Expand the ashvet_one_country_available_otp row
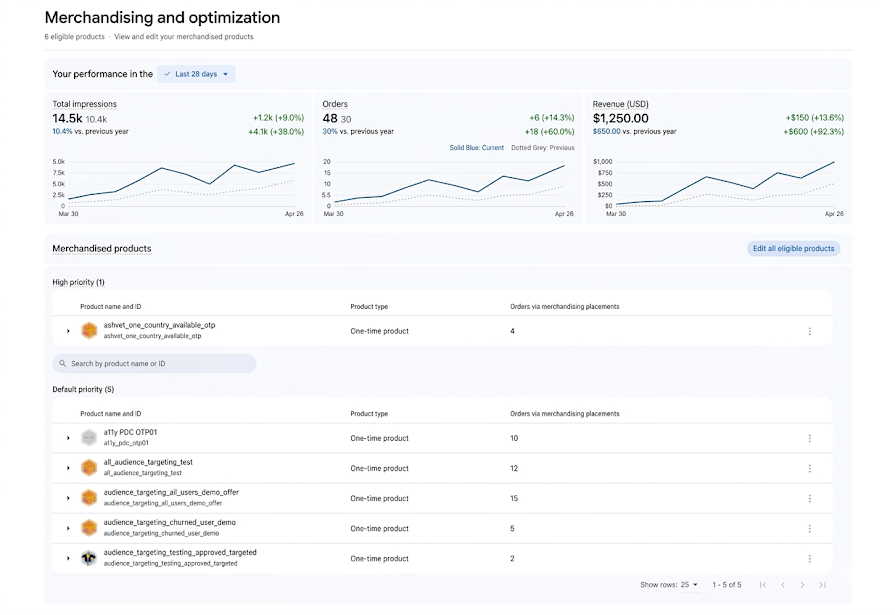This screenshot has width=895, height=615. [68, 331]
